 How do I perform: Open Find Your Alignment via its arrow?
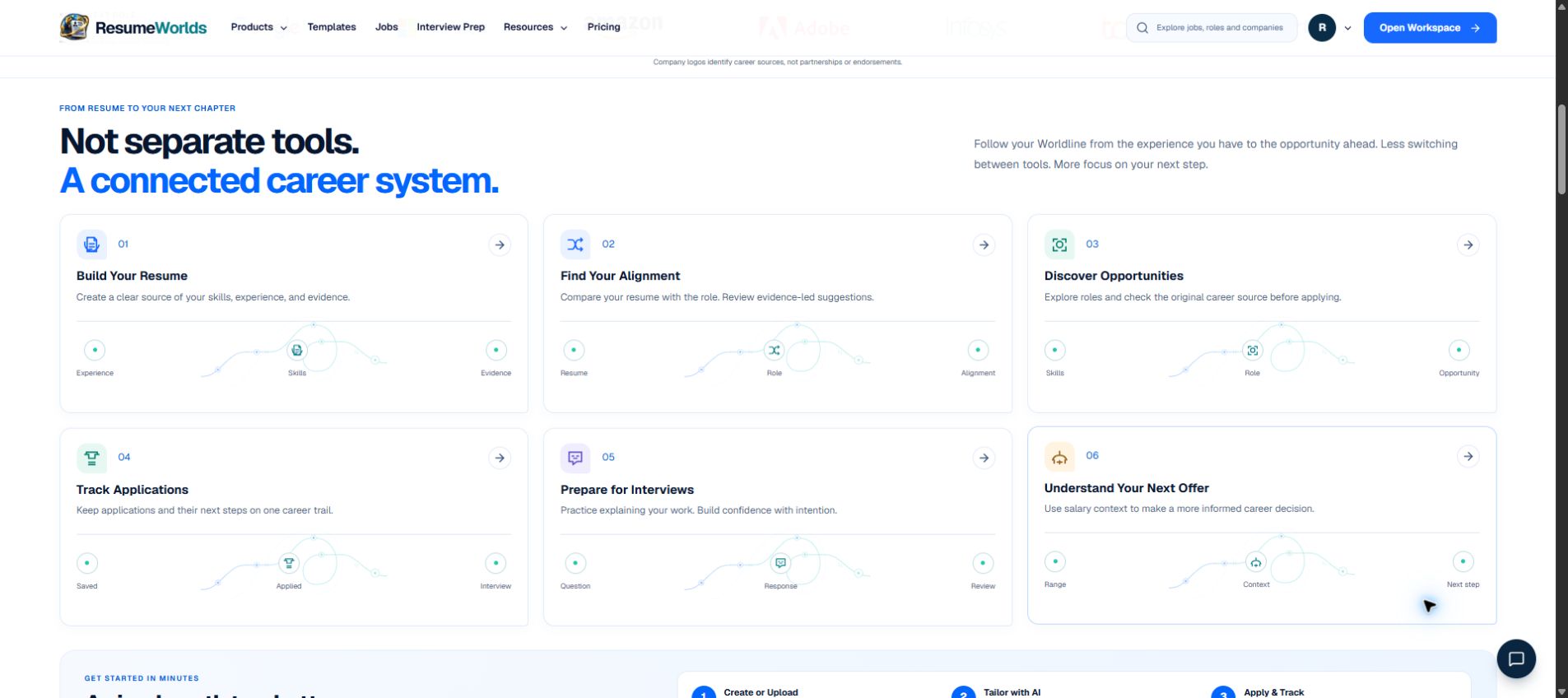pyautogui.click(x=984, y=244)
